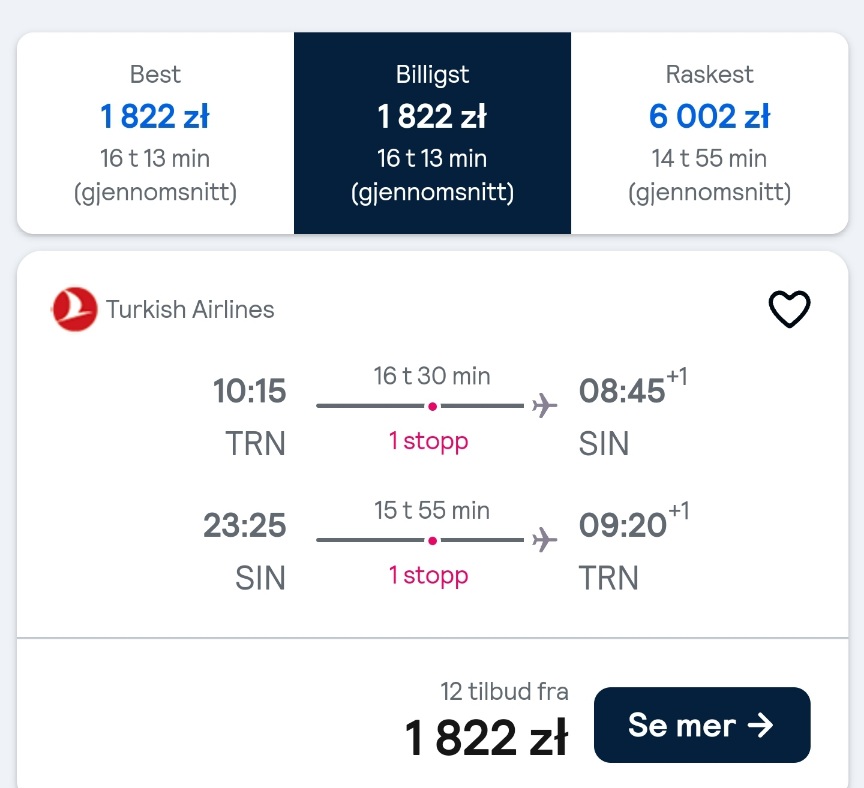Viewport: 864px width, 788px height.
Task: Select the Raskest sorting tab
Action: 710,133
